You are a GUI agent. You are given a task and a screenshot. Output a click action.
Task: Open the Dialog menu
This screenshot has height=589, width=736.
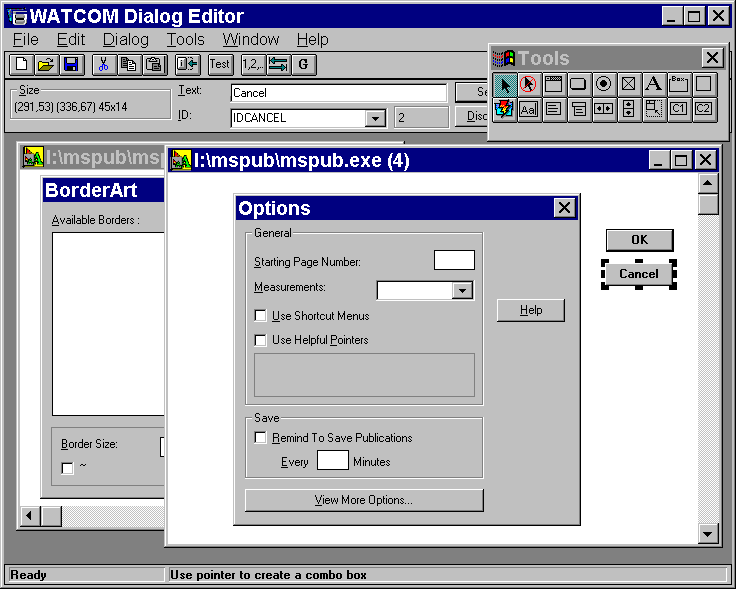(x=125, y=39)
